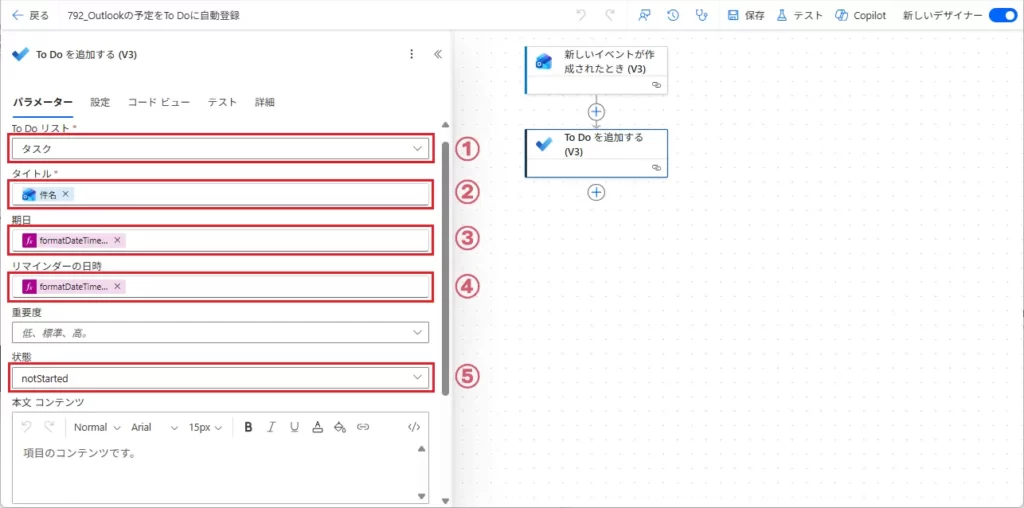Toggle the 新しいデザイナー switch
The height and width of the screenshot is (508, 1024).
1002,16
